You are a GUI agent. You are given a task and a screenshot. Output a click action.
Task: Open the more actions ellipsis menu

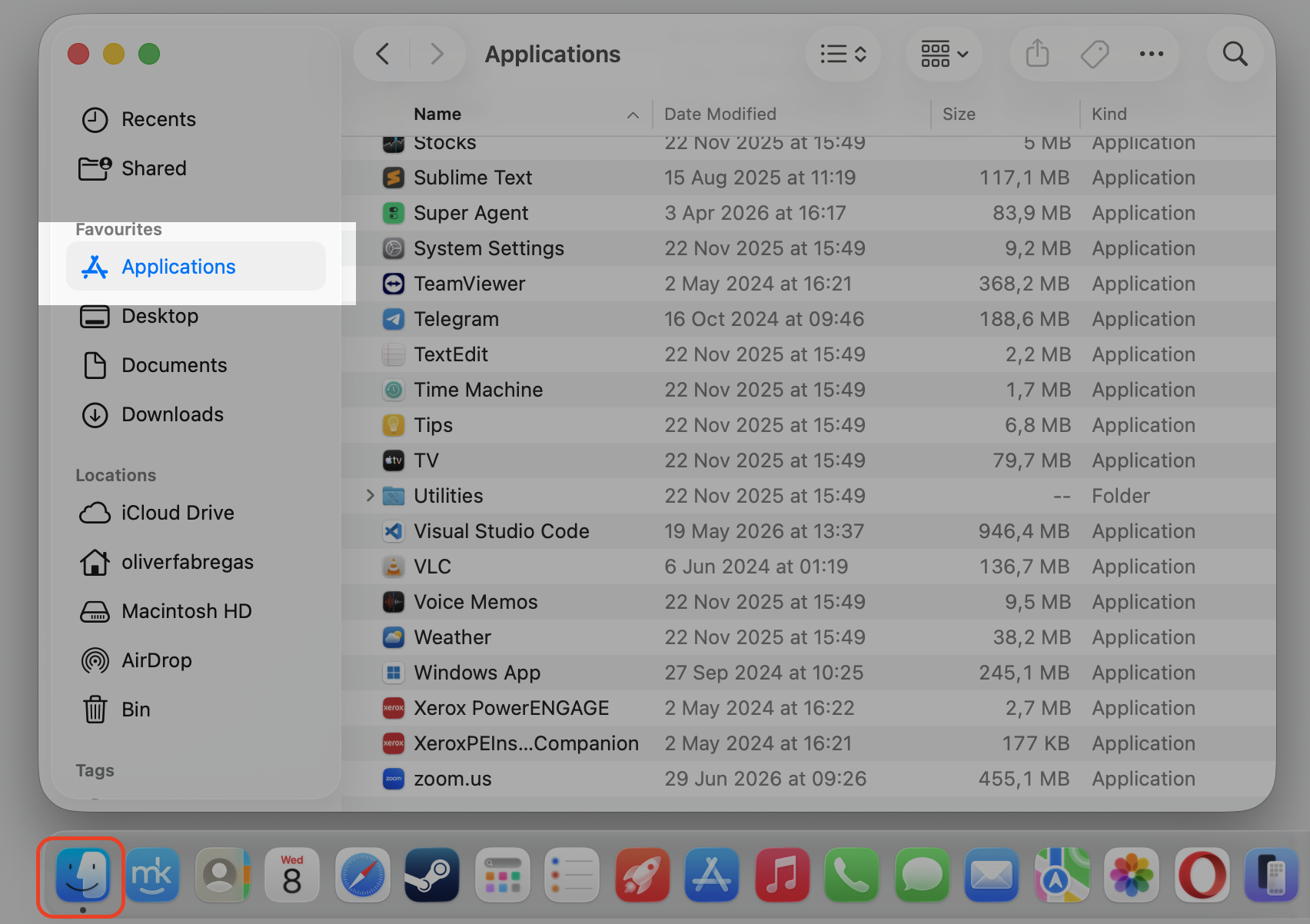1151,54
